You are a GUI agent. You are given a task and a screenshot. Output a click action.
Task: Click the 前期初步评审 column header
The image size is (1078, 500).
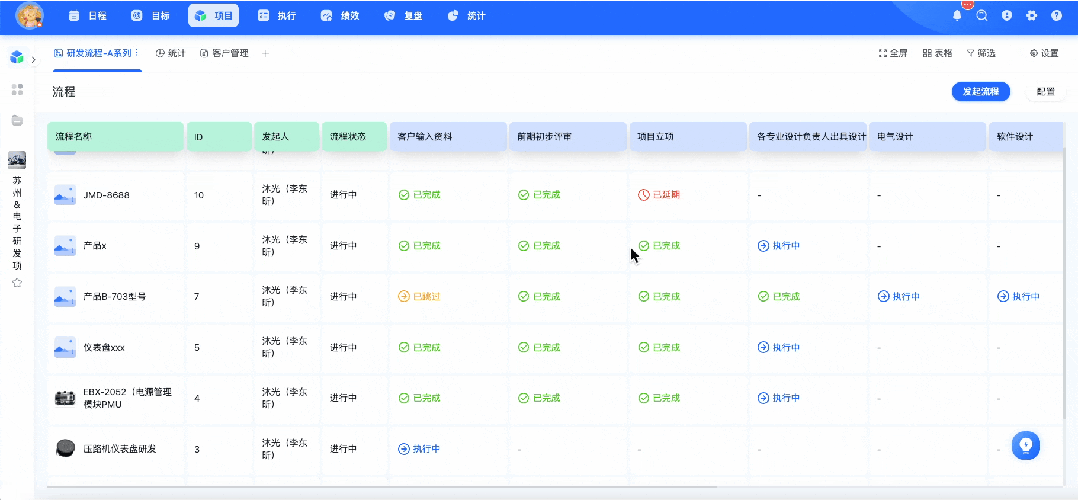click(x=568, y=137)
